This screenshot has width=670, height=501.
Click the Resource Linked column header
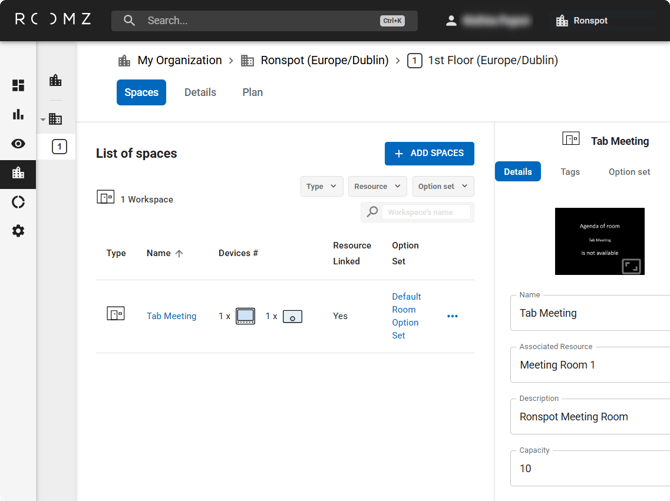pyautogui.click(x=352, y=253)
